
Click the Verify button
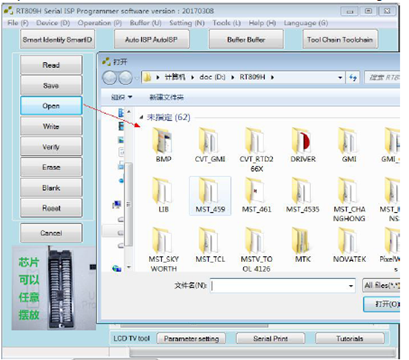pos(51,147)
